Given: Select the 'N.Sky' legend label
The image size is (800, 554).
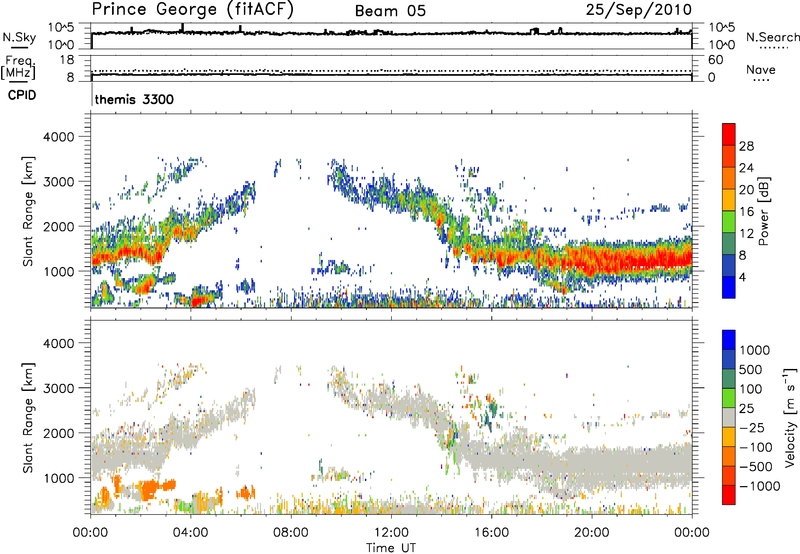Looking at the screenshot, I should (x=19, y=37).
